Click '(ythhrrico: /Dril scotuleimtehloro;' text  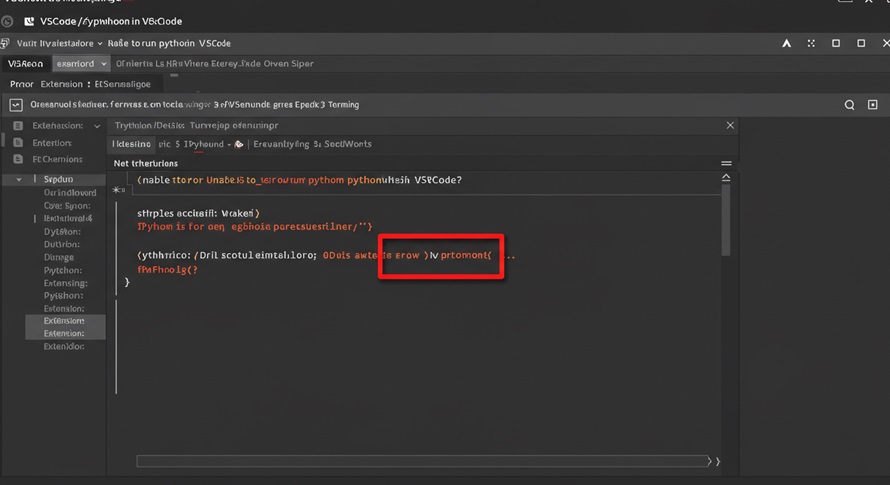click(227, 256)
